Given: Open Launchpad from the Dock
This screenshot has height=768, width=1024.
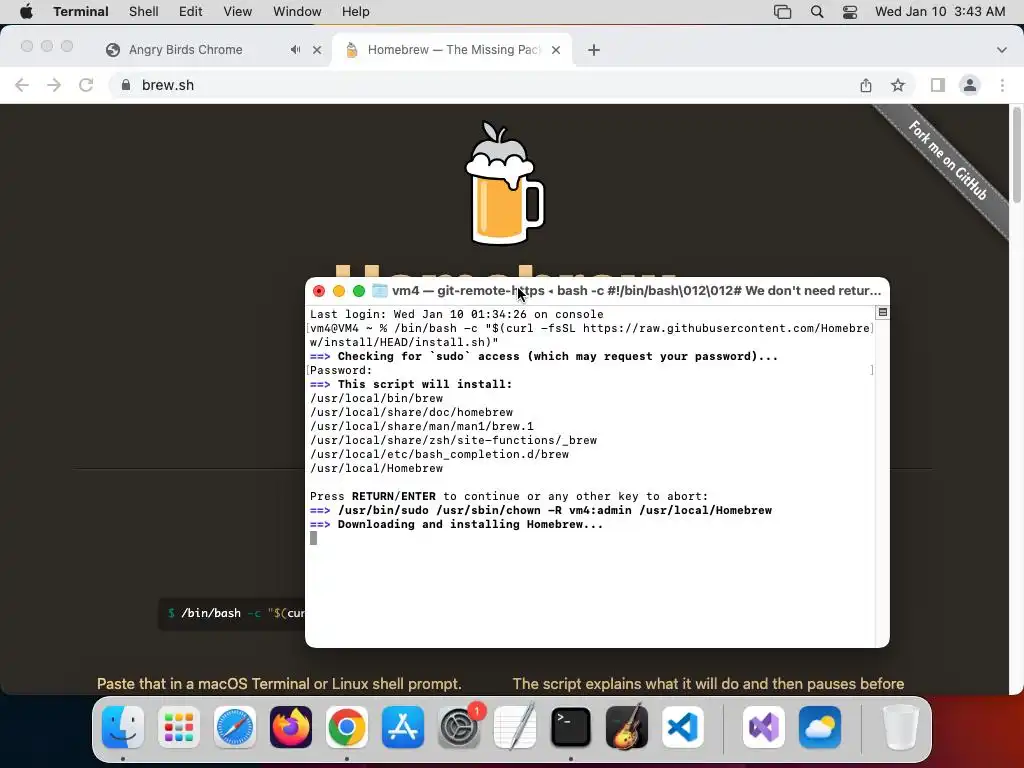Looking at the screenshot, I should (x=179, y=727).
